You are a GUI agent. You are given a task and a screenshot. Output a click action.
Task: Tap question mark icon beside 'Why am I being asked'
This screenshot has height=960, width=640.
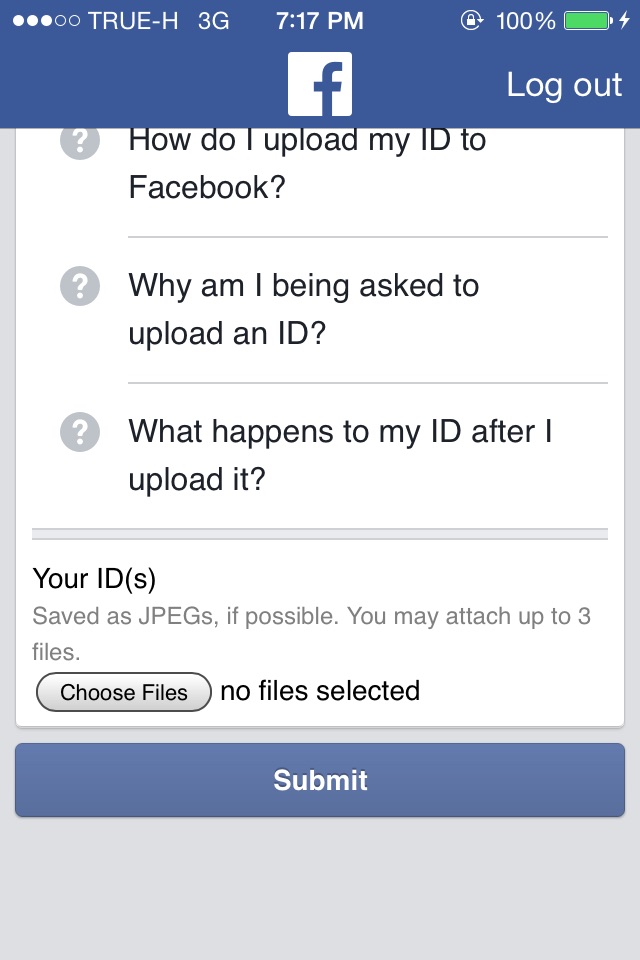tap(80, 286)
